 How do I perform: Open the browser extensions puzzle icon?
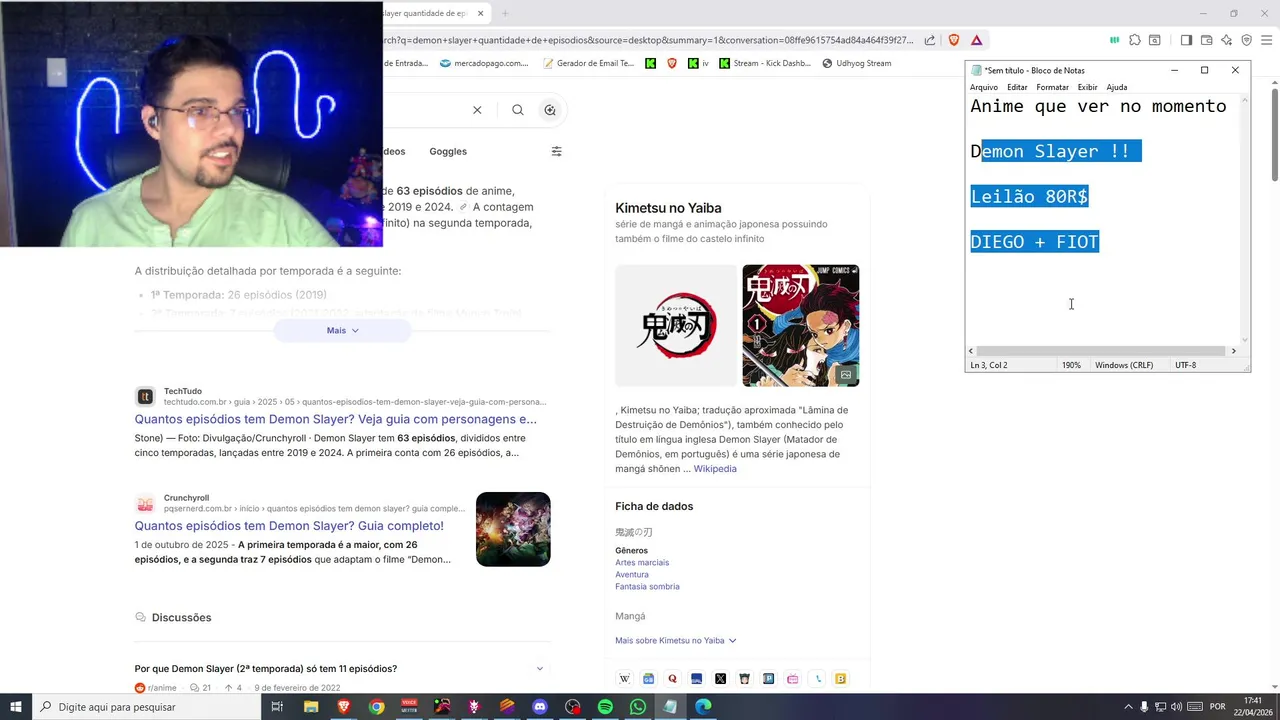(1135, 40)
